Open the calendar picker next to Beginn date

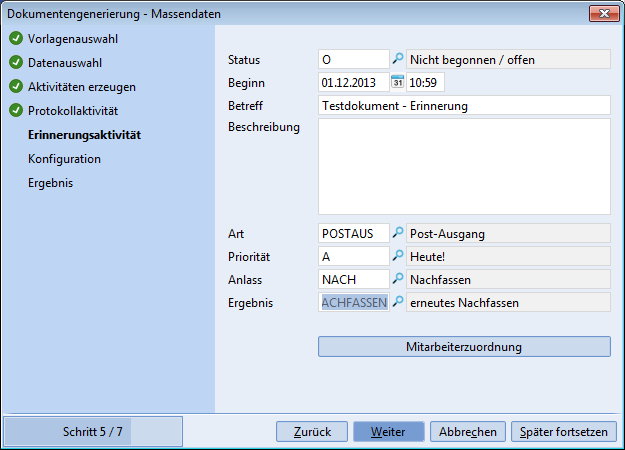coord(397,82)
